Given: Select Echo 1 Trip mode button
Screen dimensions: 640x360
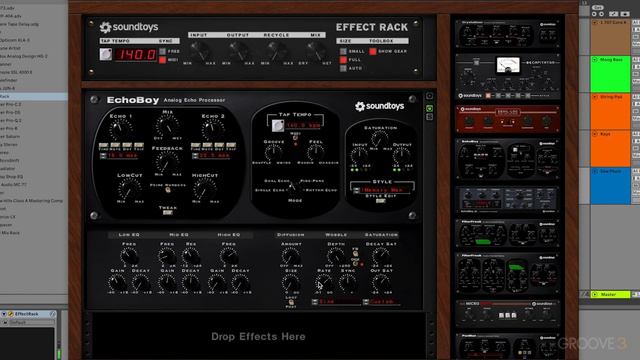Looking at the screenshot, I should 139,146.
